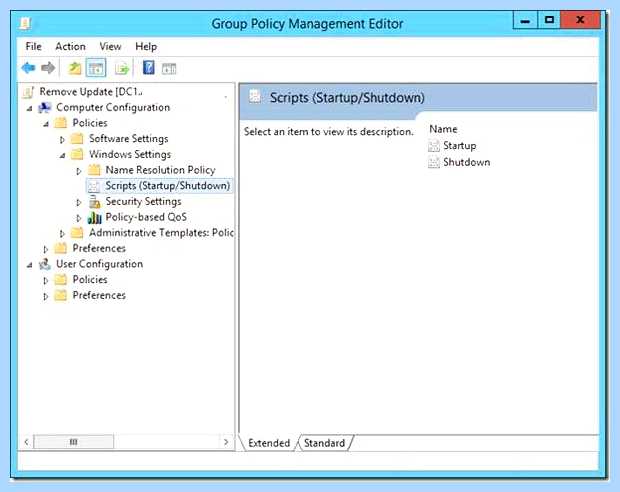620x492 pixels.
Task: Open the View menu
Action: (x=110, y=47)
